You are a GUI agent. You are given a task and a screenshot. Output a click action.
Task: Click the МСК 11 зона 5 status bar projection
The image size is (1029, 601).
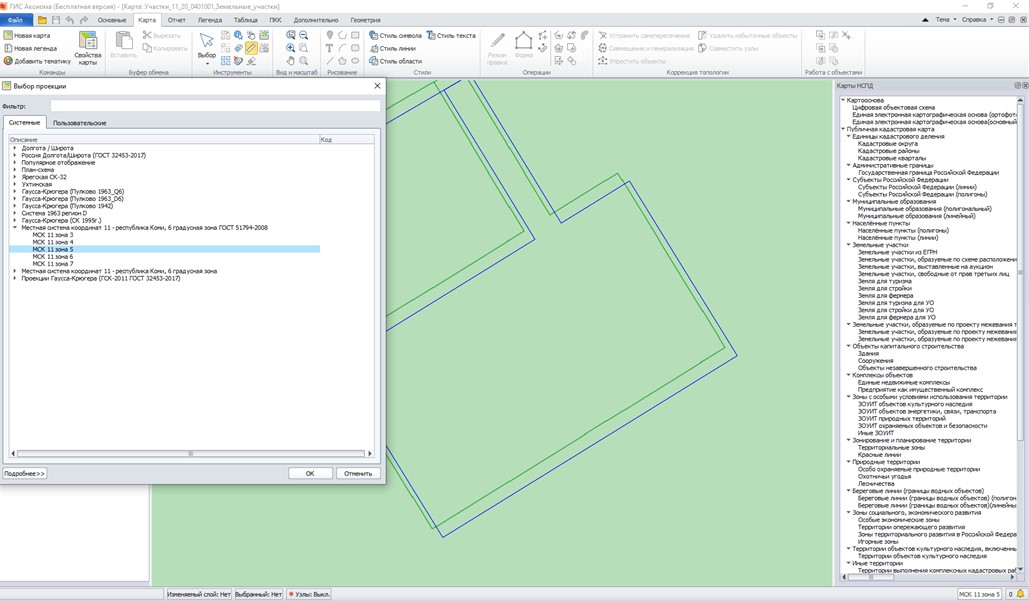click(x=979, y=594)
